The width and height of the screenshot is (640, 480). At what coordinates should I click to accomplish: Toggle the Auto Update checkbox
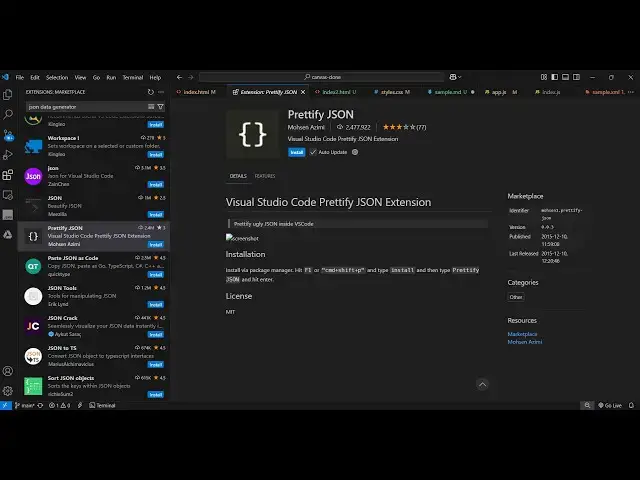313,152
